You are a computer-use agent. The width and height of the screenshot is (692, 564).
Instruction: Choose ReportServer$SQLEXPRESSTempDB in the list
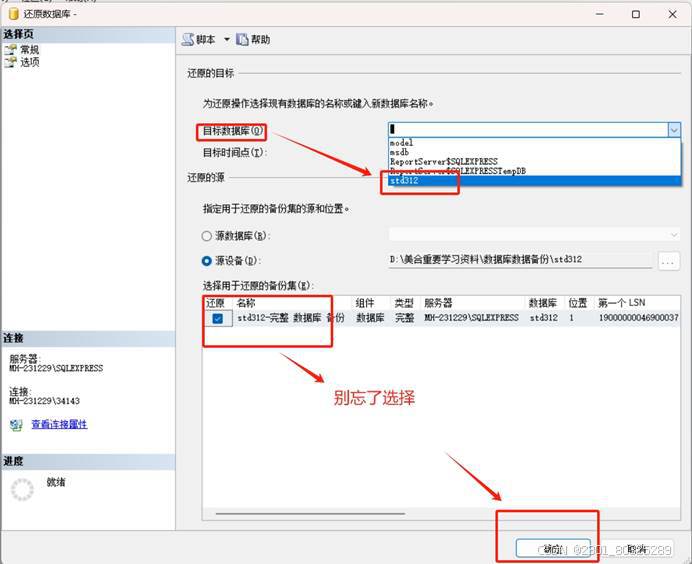pos(534,171)
